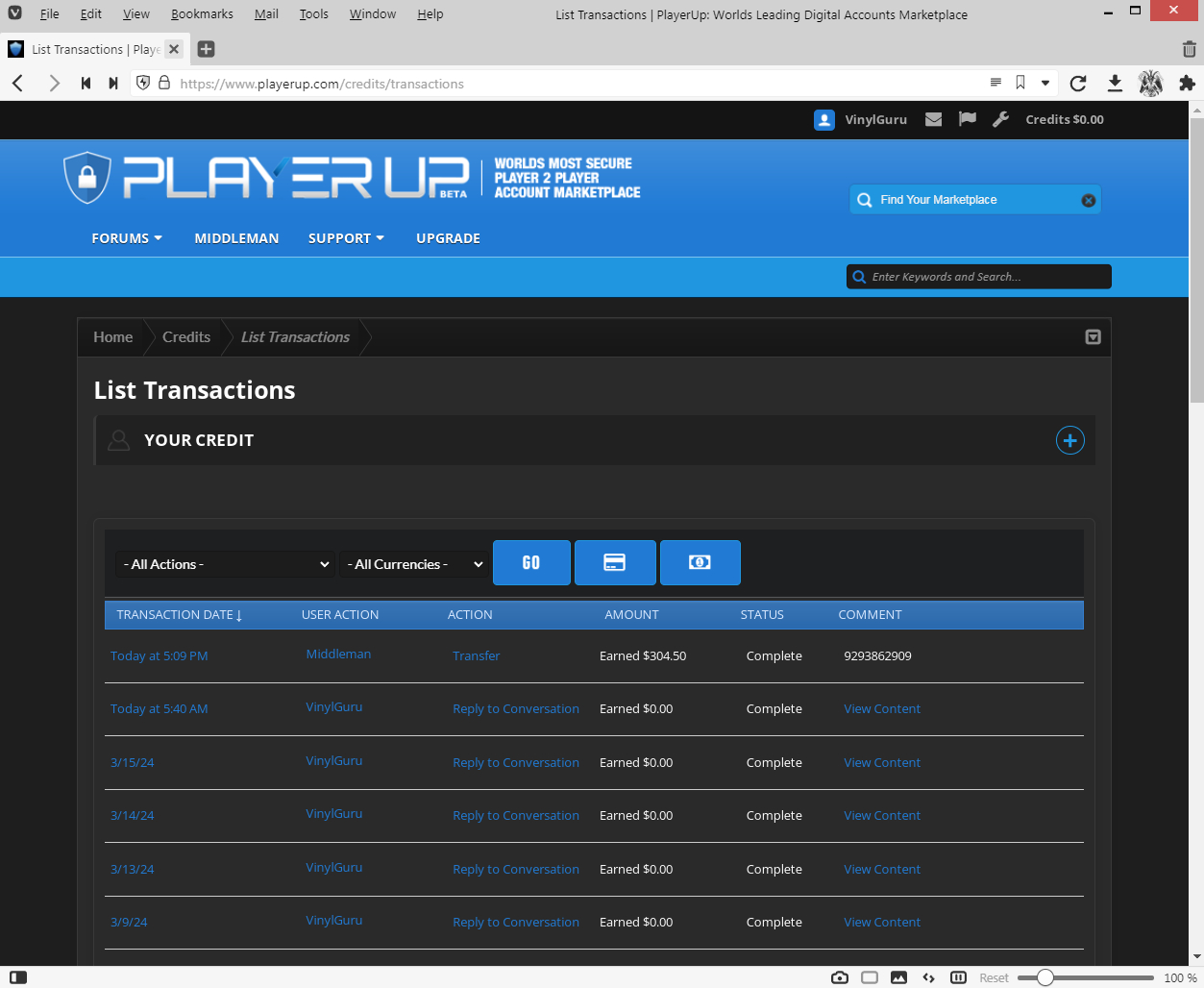Open the Bookmarks menu
1204x988 pixels.
(201, 13)
